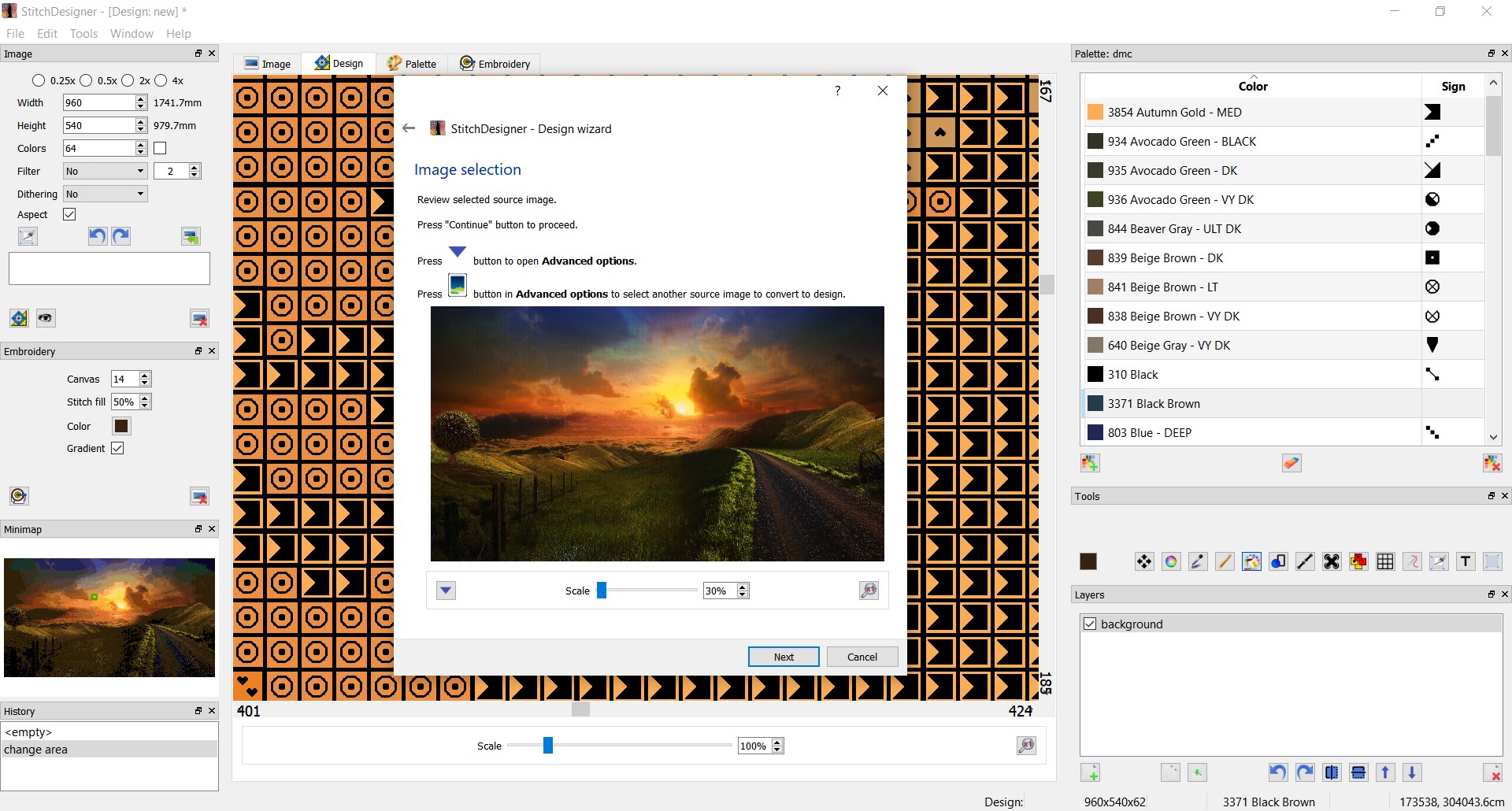Click the delete layer icon in Layers panel
Screen dimensions: 1512x811
[x=1492, y=772]
